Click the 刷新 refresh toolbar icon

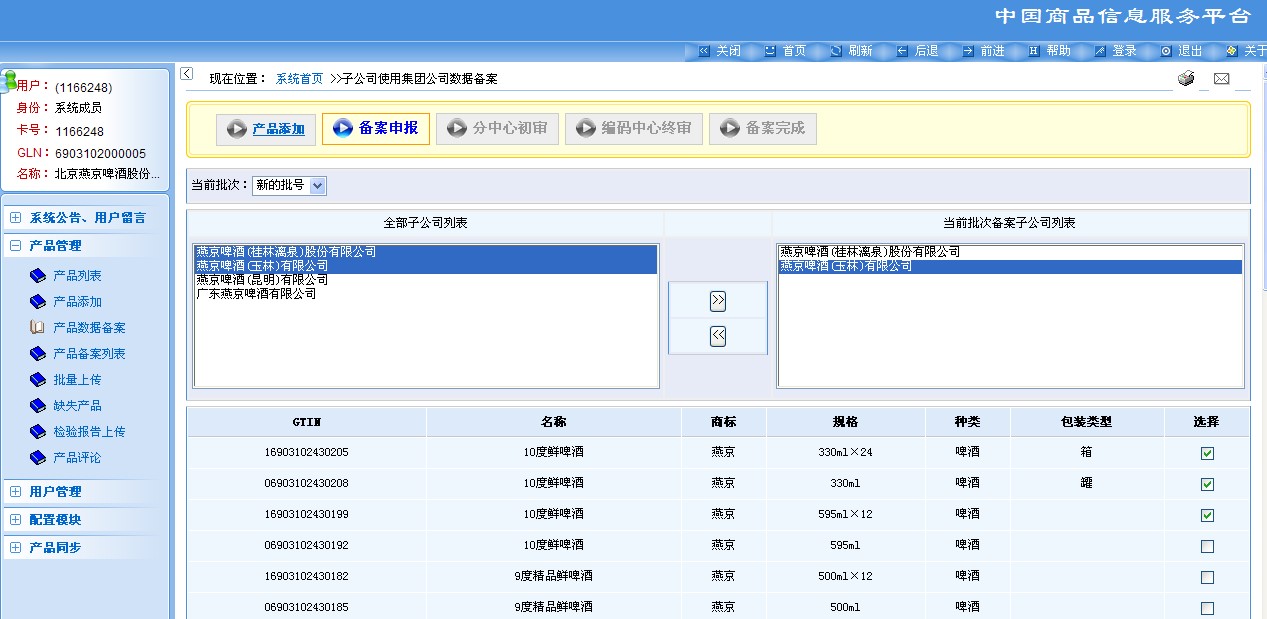(836, 51)
